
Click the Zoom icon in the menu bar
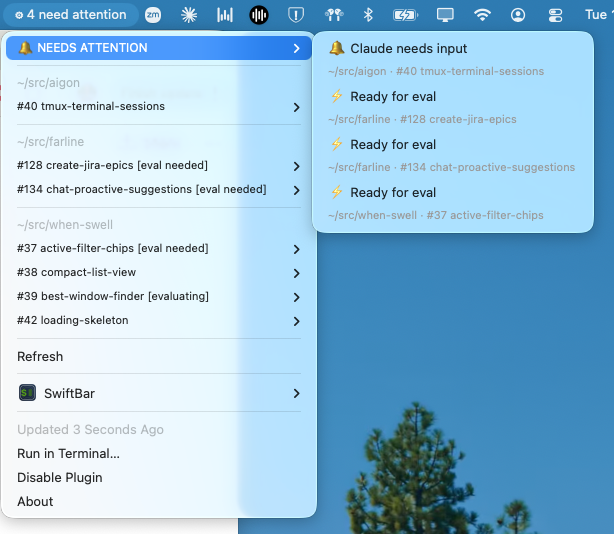point(153,15)
